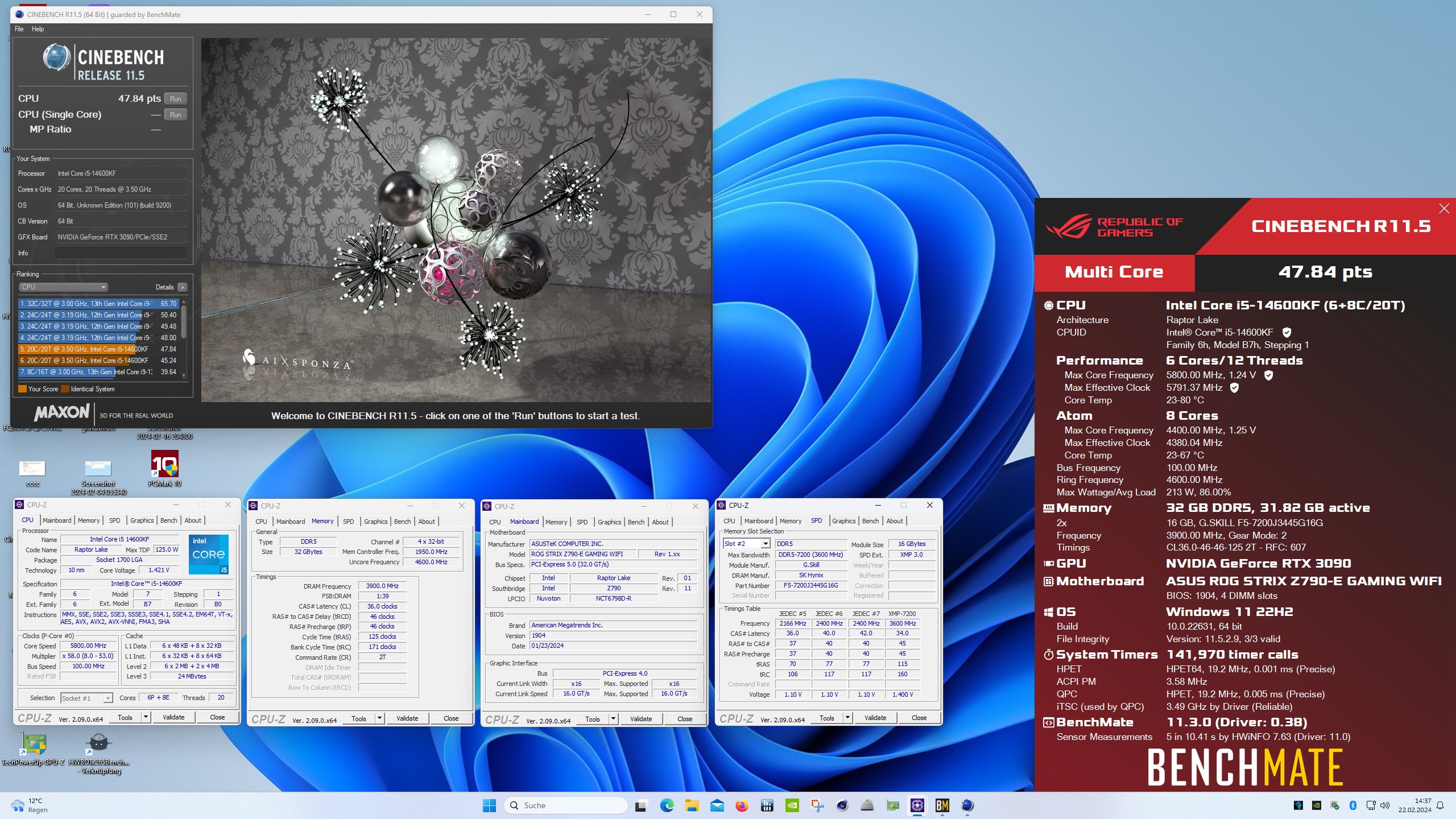Select ranking row 1 scoring 65.70
Image resolution: width=1456 pixels, height=819 pixels.
tap(98, 304)
